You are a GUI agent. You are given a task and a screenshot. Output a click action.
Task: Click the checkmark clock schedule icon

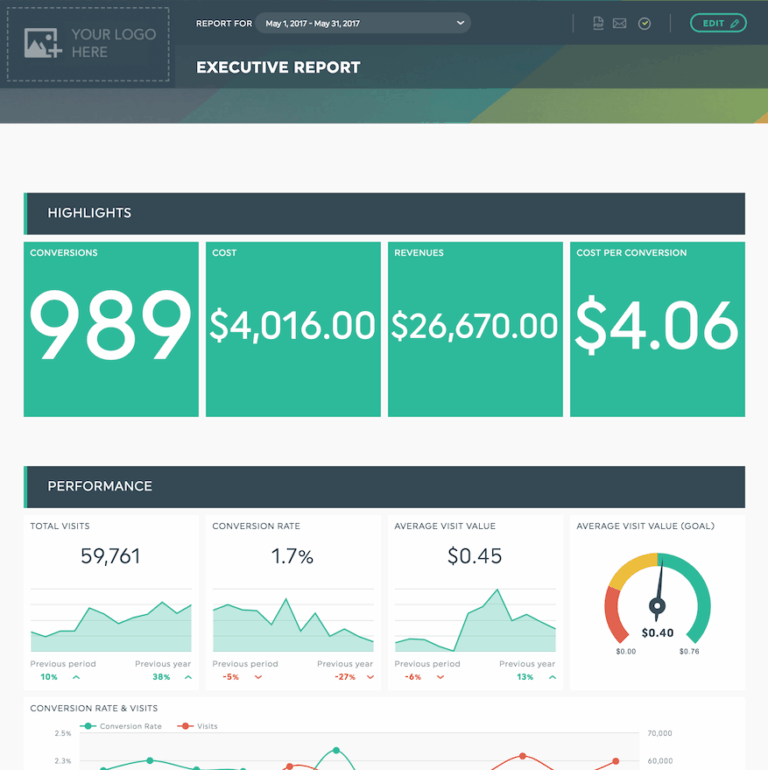coord(645,23)
